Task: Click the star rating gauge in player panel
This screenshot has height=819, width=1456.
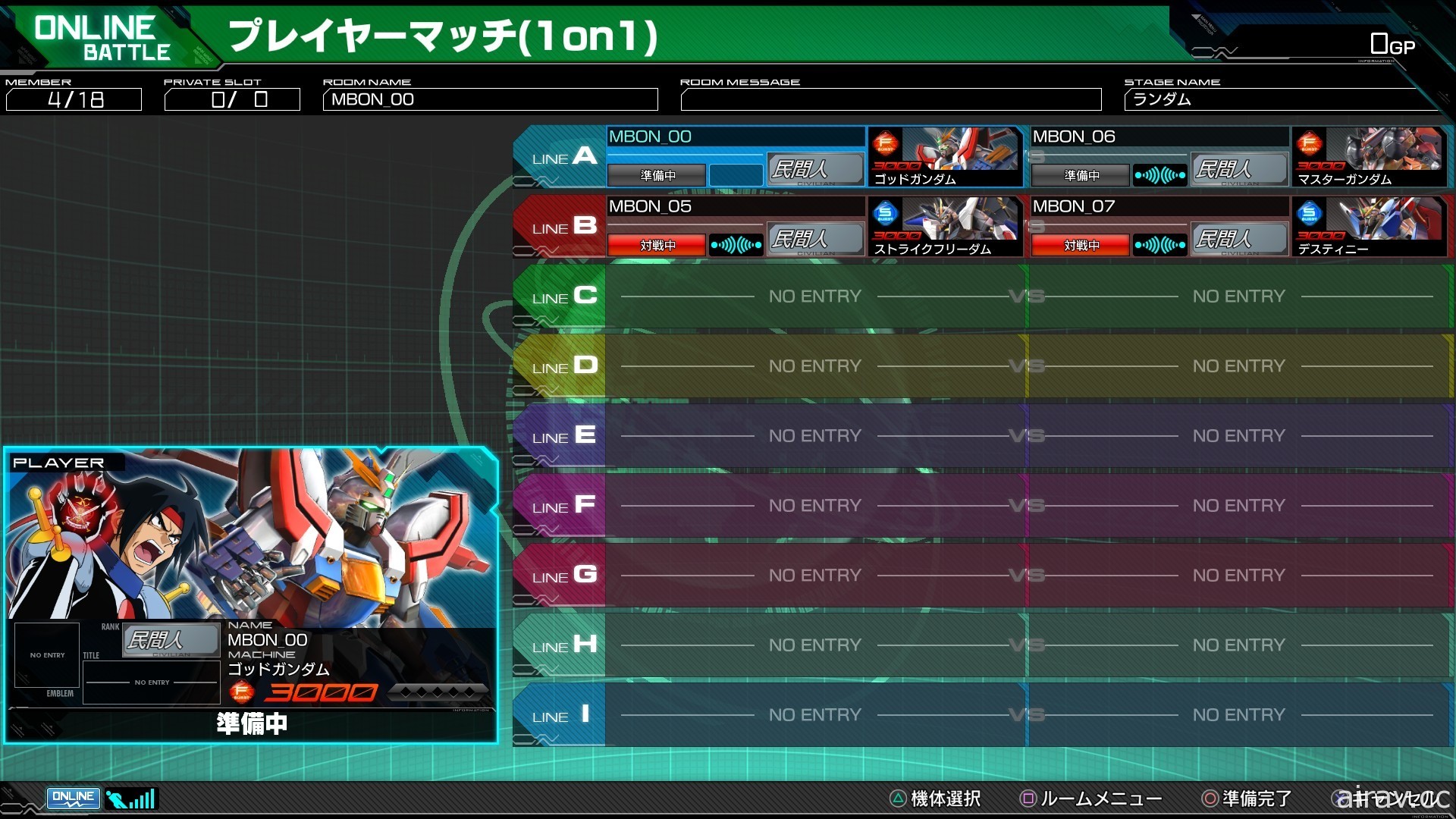Action: tap(438, 692)
